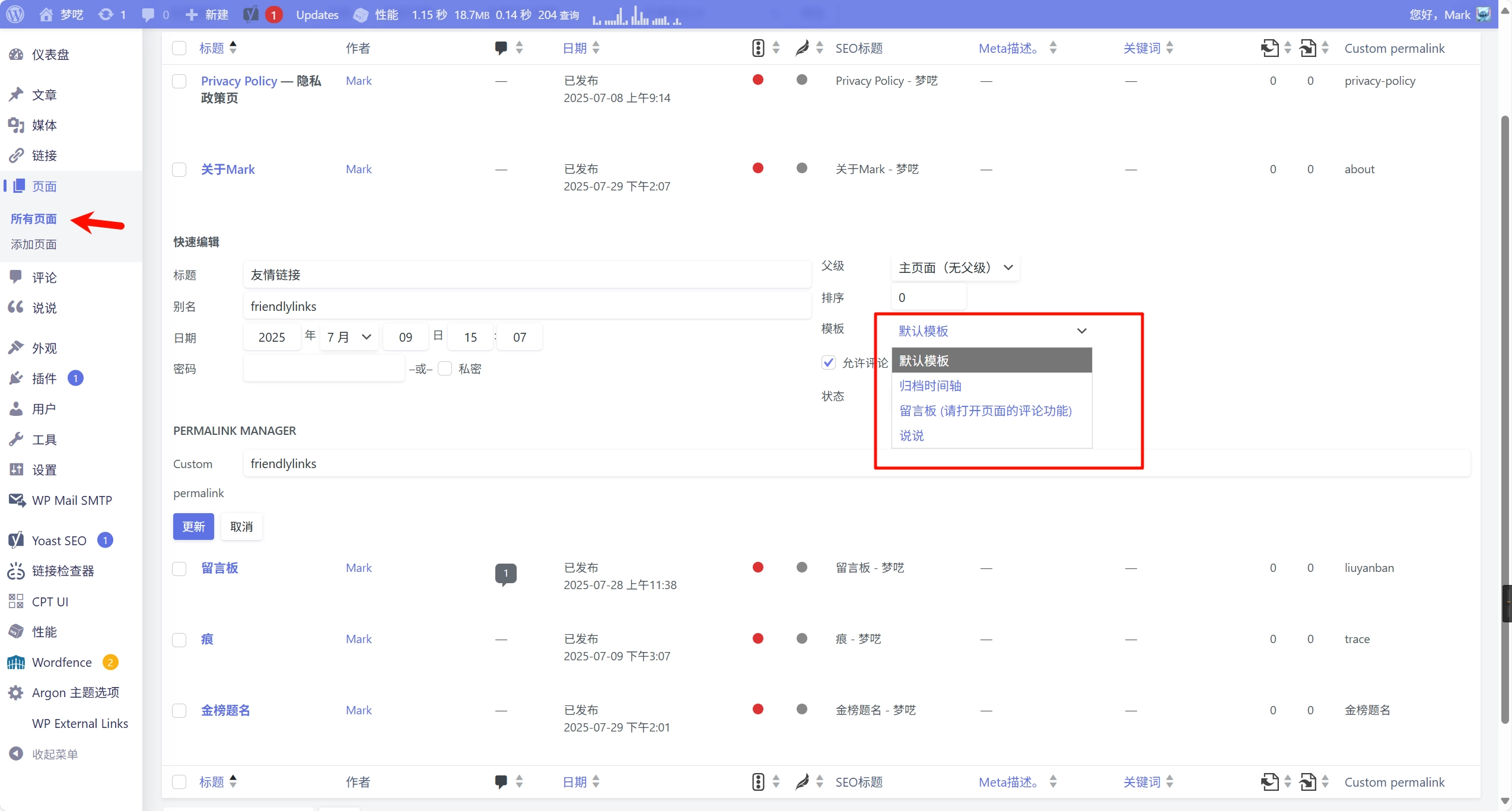Toggle the 私密 private checkbox
1512x811 pixels.
pos(445,368)
